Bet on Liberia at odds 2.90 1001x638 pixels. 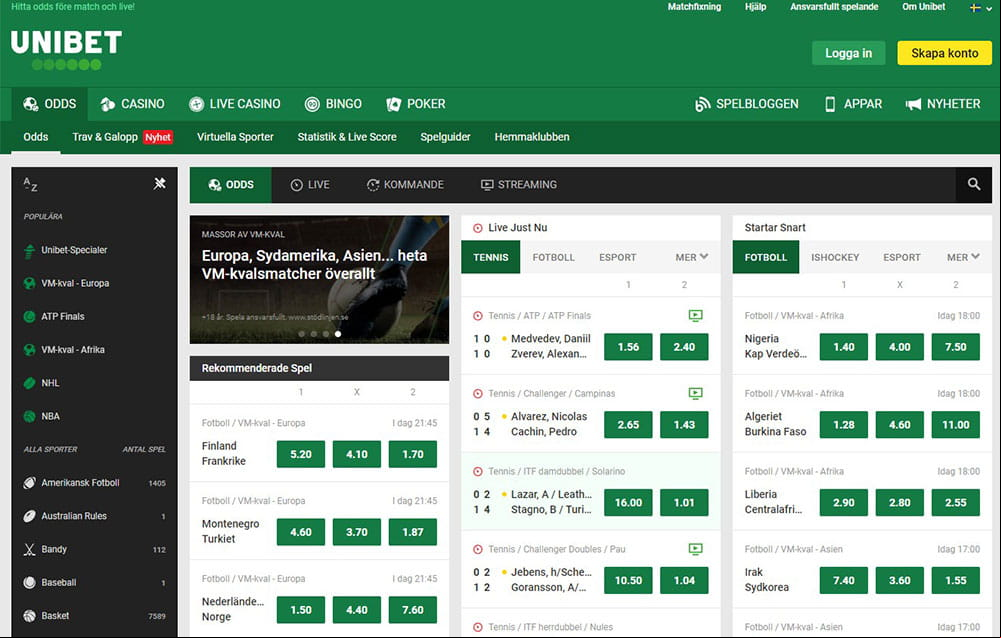point(843,503)
